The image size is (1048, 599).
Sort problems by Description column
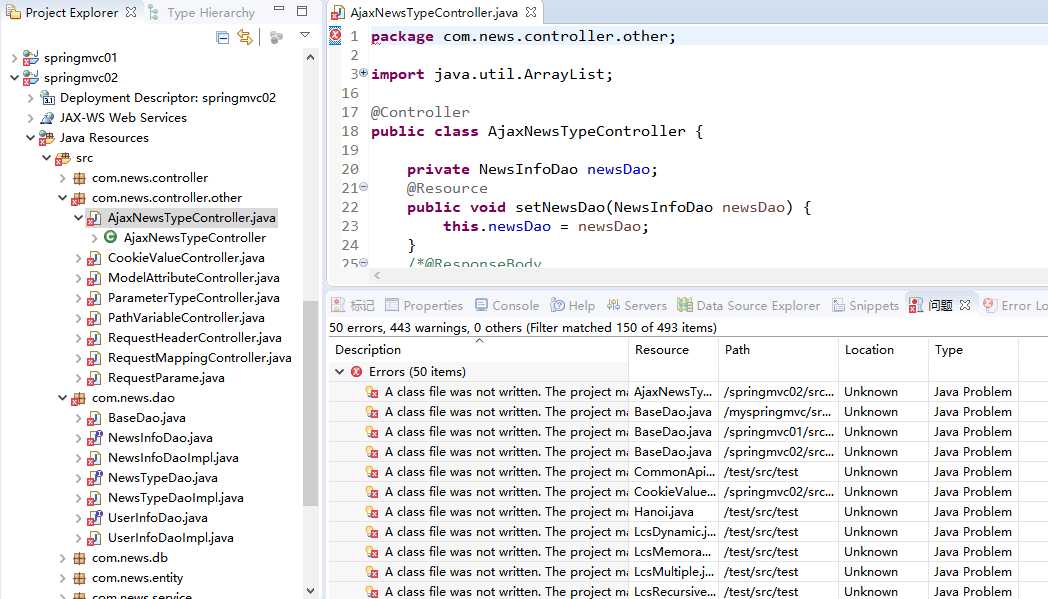[x=478, y=350]
